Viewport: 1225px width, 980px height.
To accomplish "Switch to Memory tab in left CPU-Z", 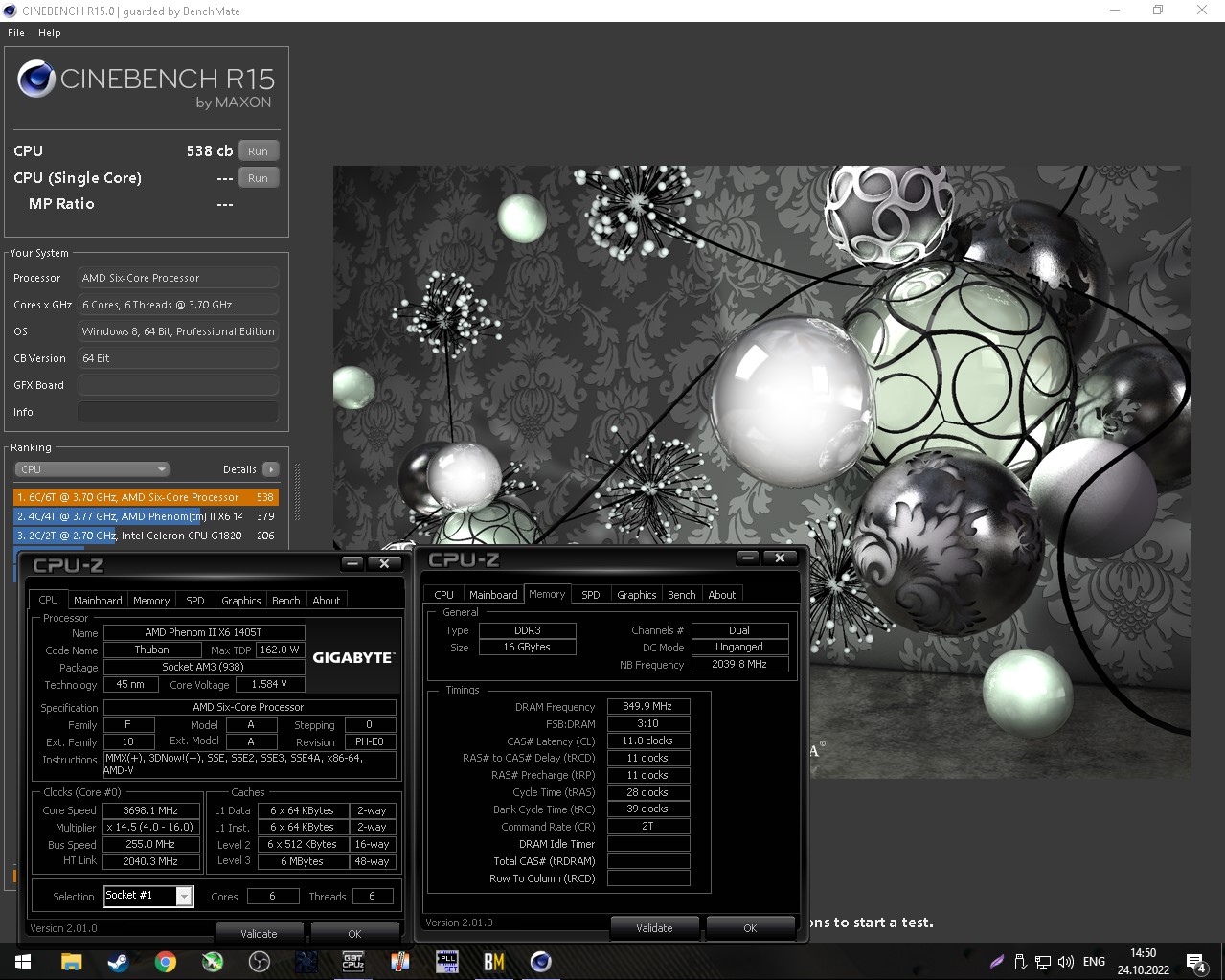I will pyautogui.click(x=151, y=601).
